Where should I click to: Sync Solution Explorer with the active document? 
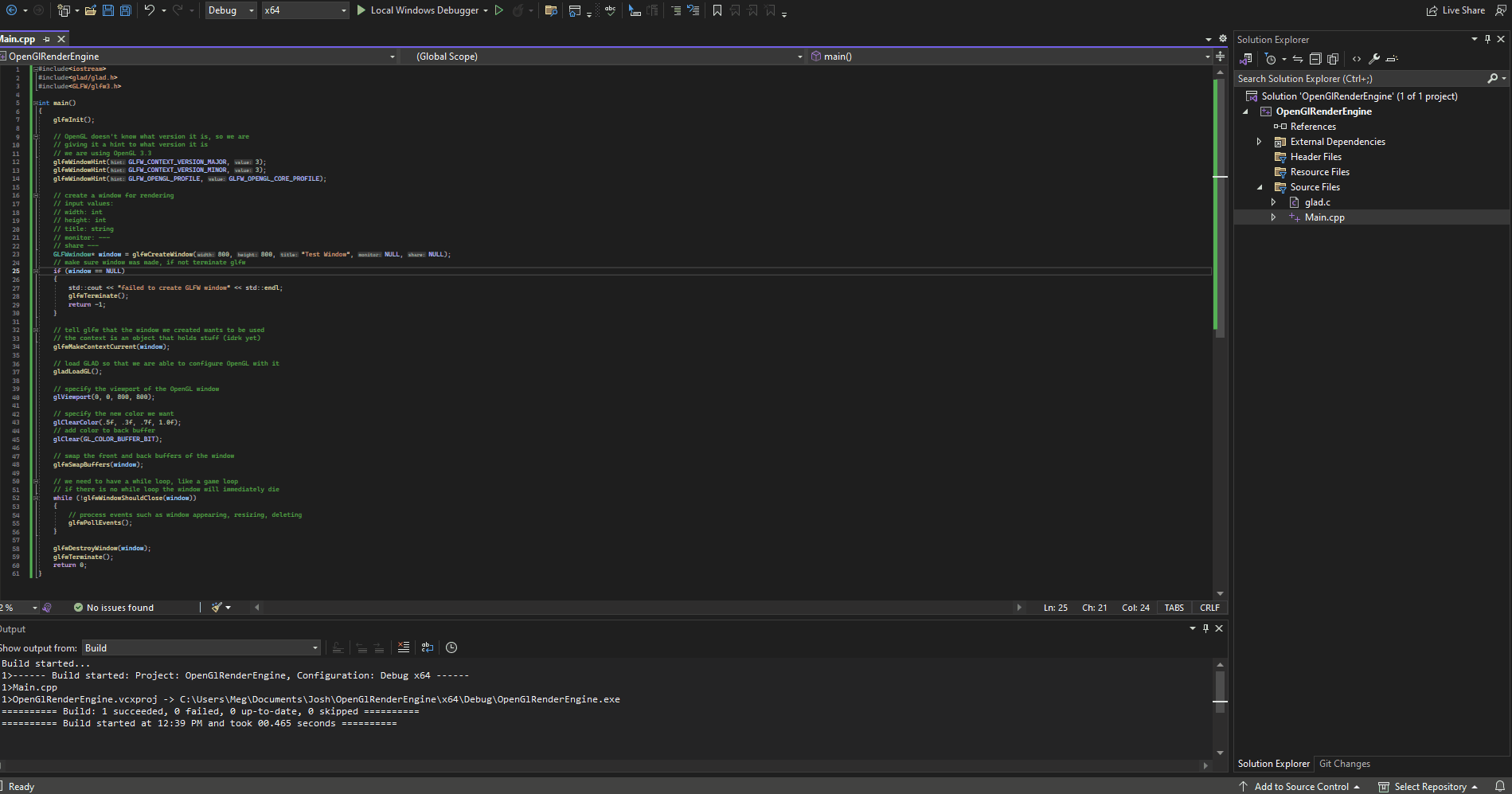(x=1298, y=58)
